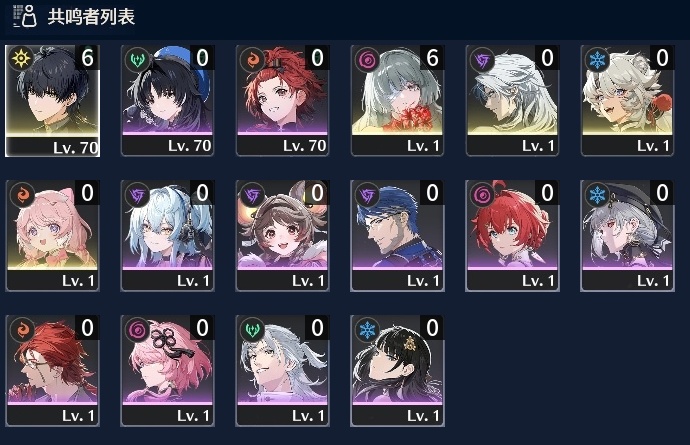690x445 pixels.
Task: Choose the red-haired boy with blue eyes
Action: click(512, 235)
